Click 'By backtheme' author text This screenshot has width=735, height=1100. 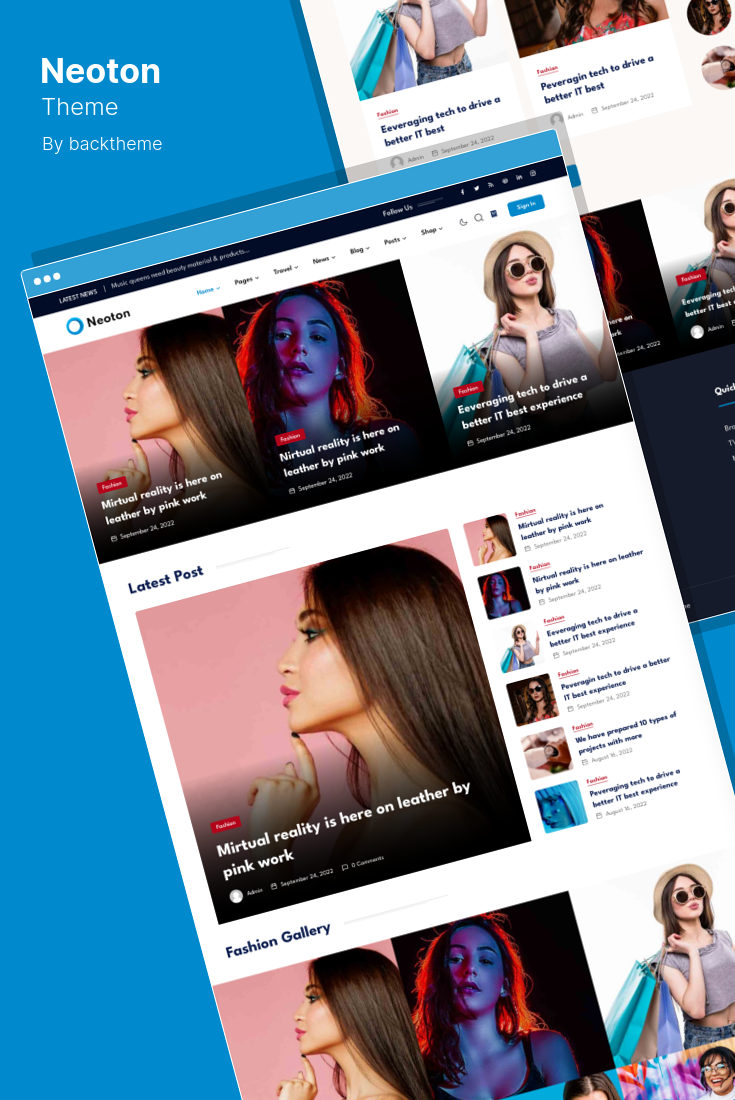click(x=102, y=144)
